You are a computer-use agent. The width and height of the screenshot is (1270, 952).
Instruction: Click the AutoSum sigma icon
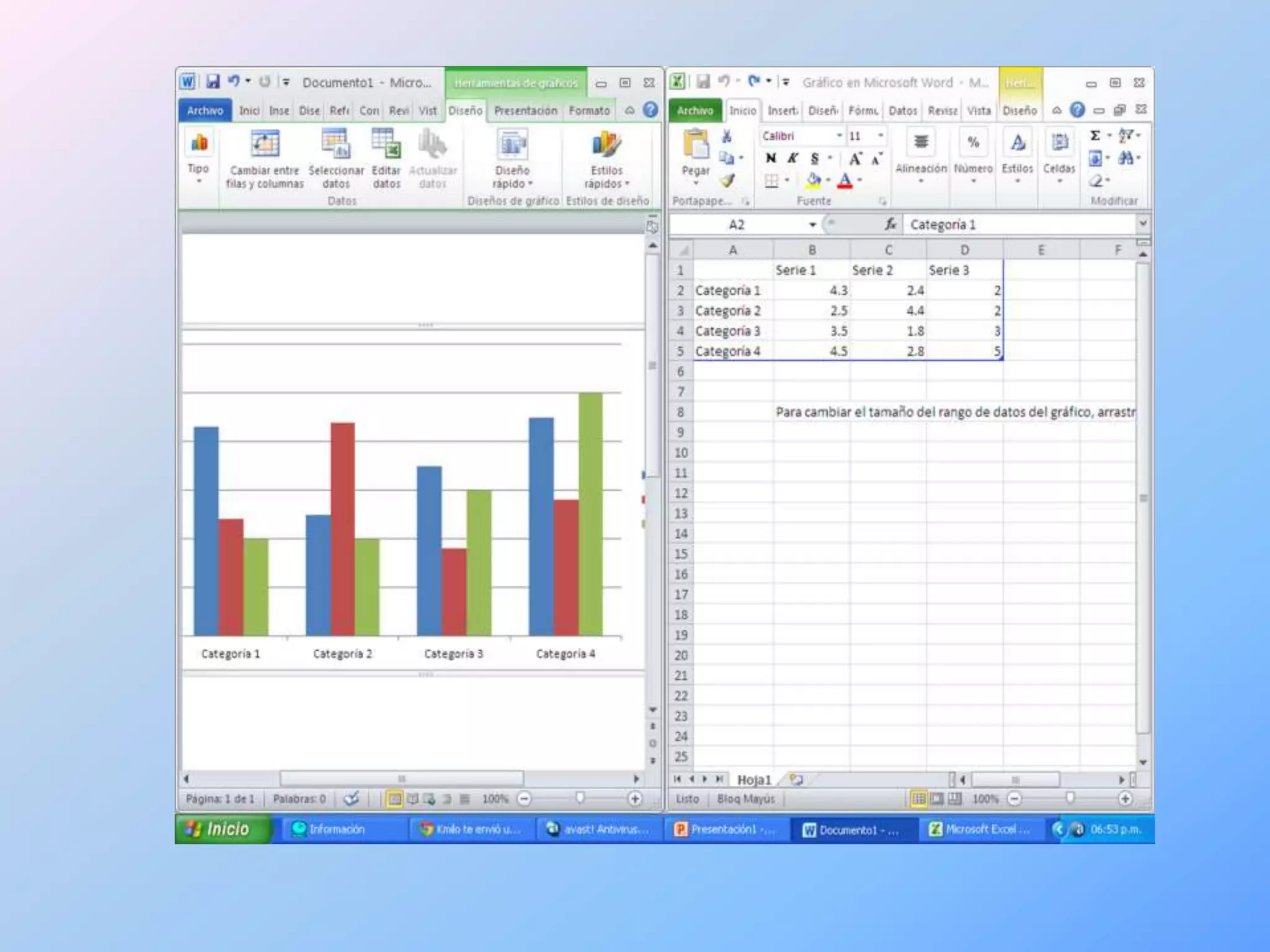point(1095,136)
